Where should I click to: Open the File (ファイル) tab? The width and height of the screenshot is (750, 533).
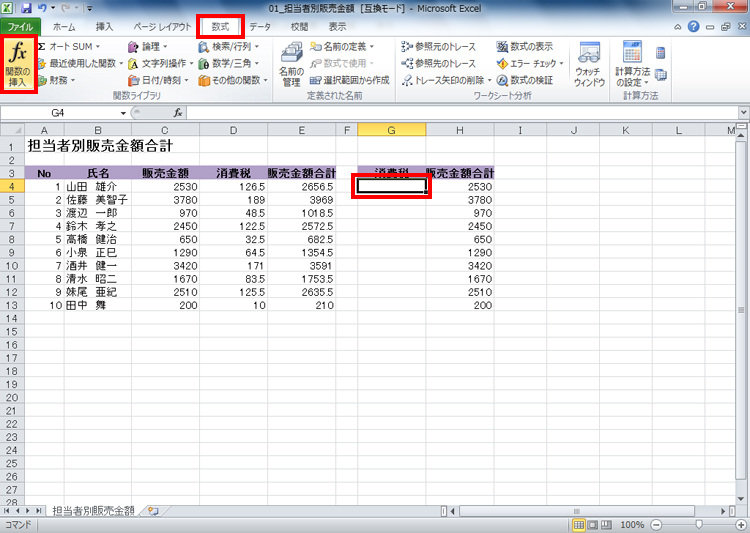[x=20, y=27]
